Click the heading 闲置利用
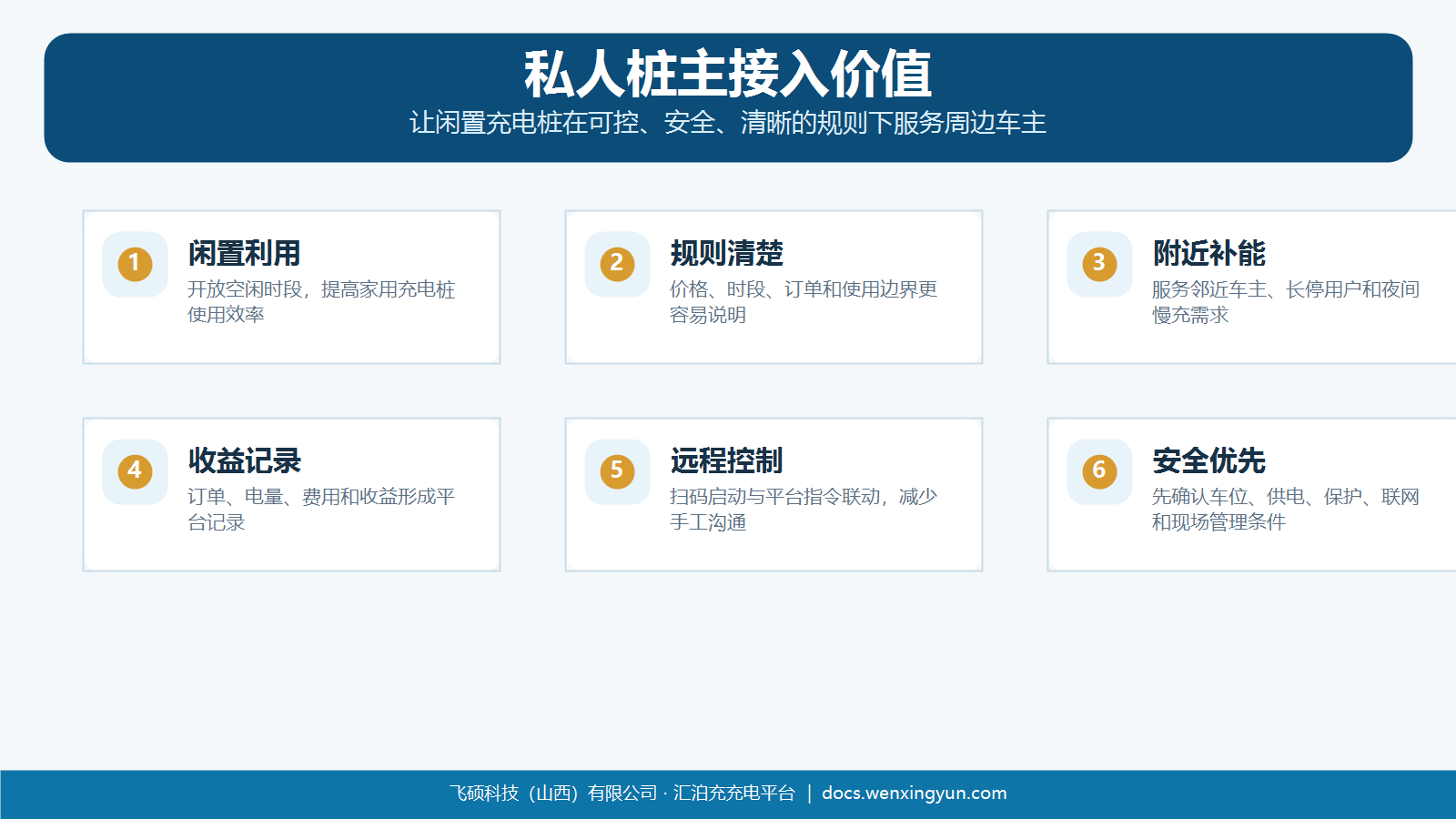The width and height of the screenshot is (1456, 819). point(244,253)
